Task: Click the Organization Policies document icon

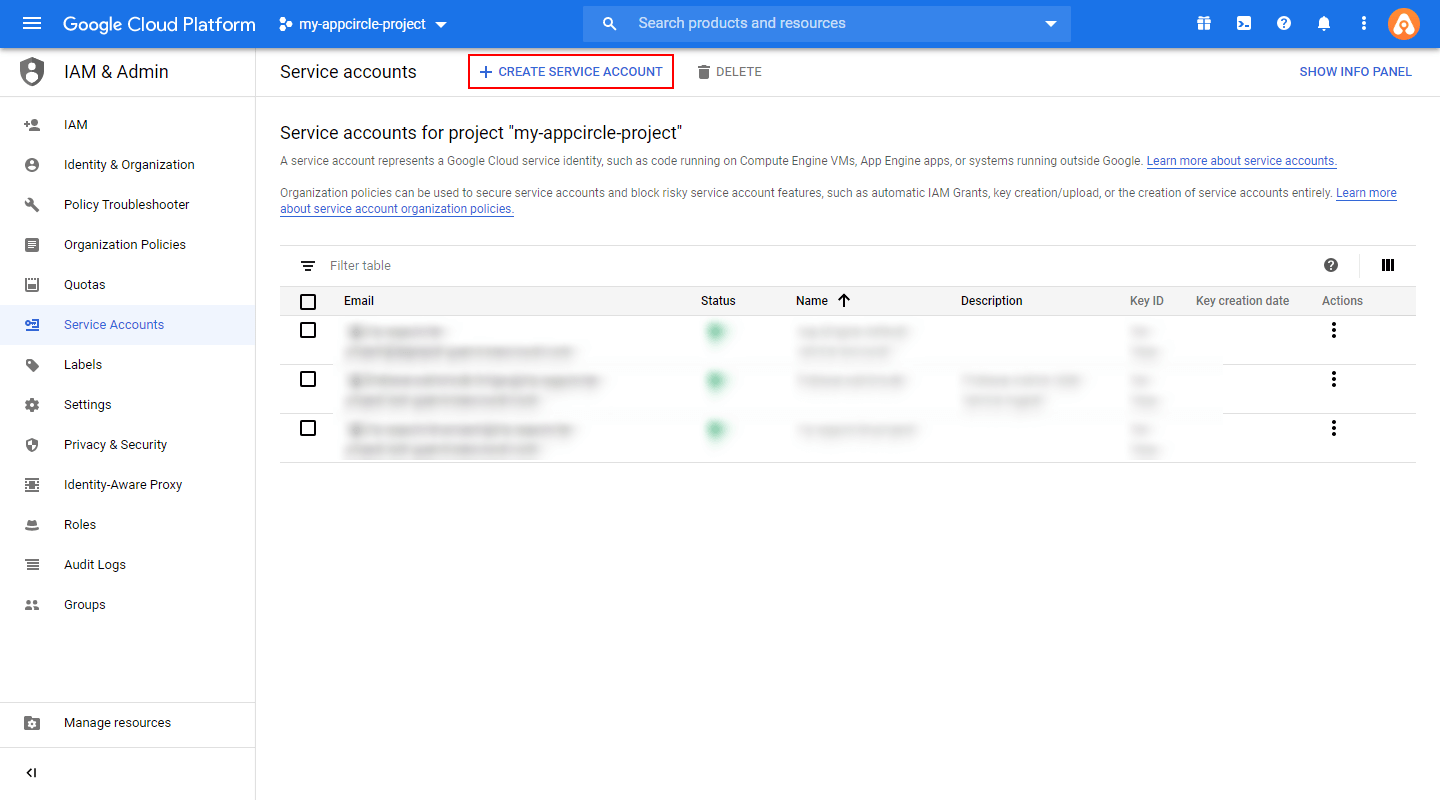Action: click(32, 245)
